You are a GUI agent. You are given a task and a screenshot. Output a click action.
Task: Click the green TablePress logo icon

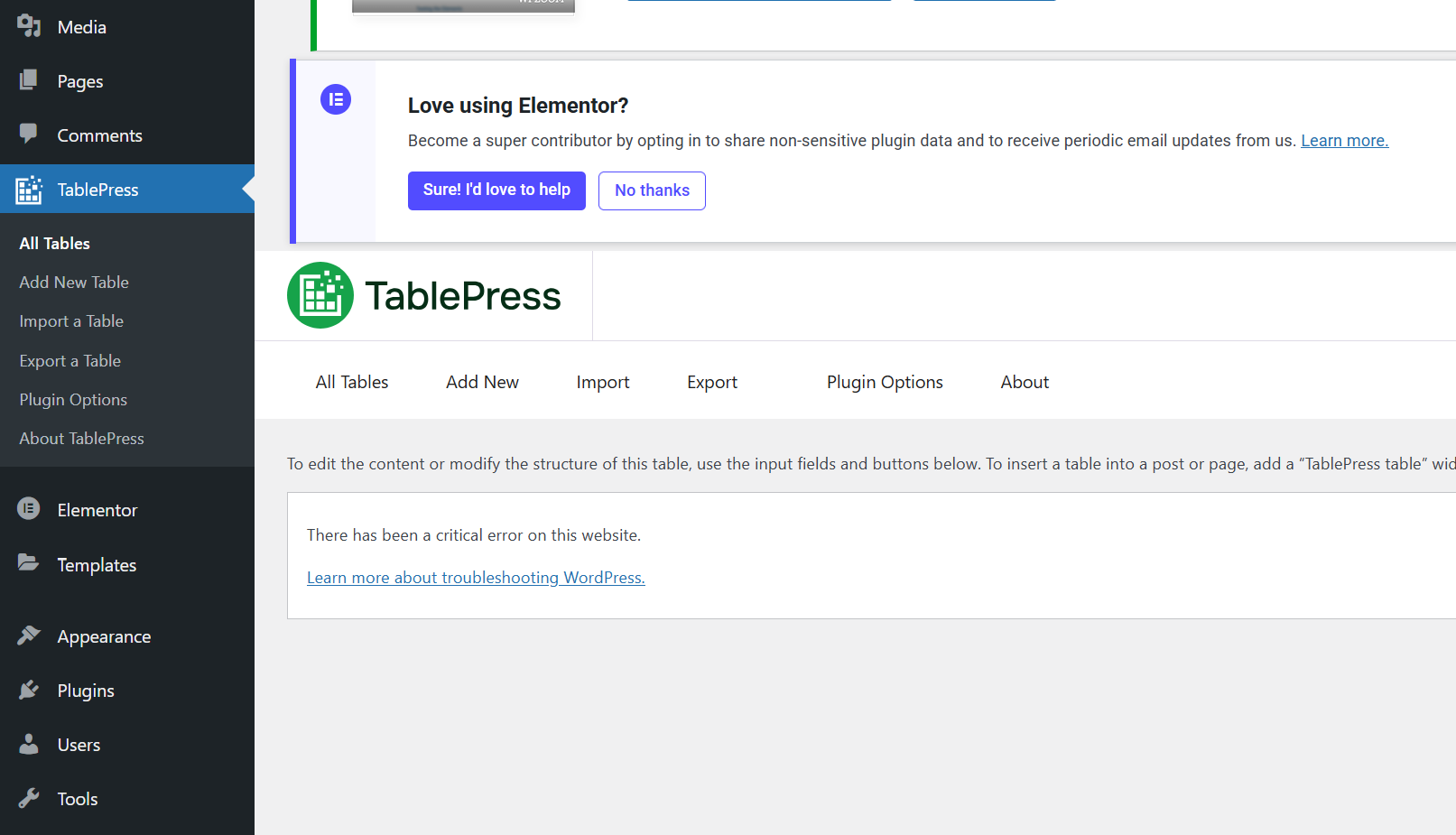[x=320, y=295]
